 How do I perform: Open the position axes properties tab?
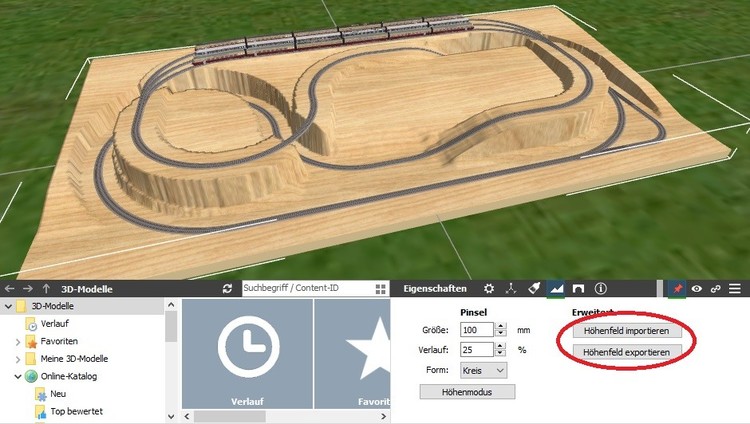(511, 289)
